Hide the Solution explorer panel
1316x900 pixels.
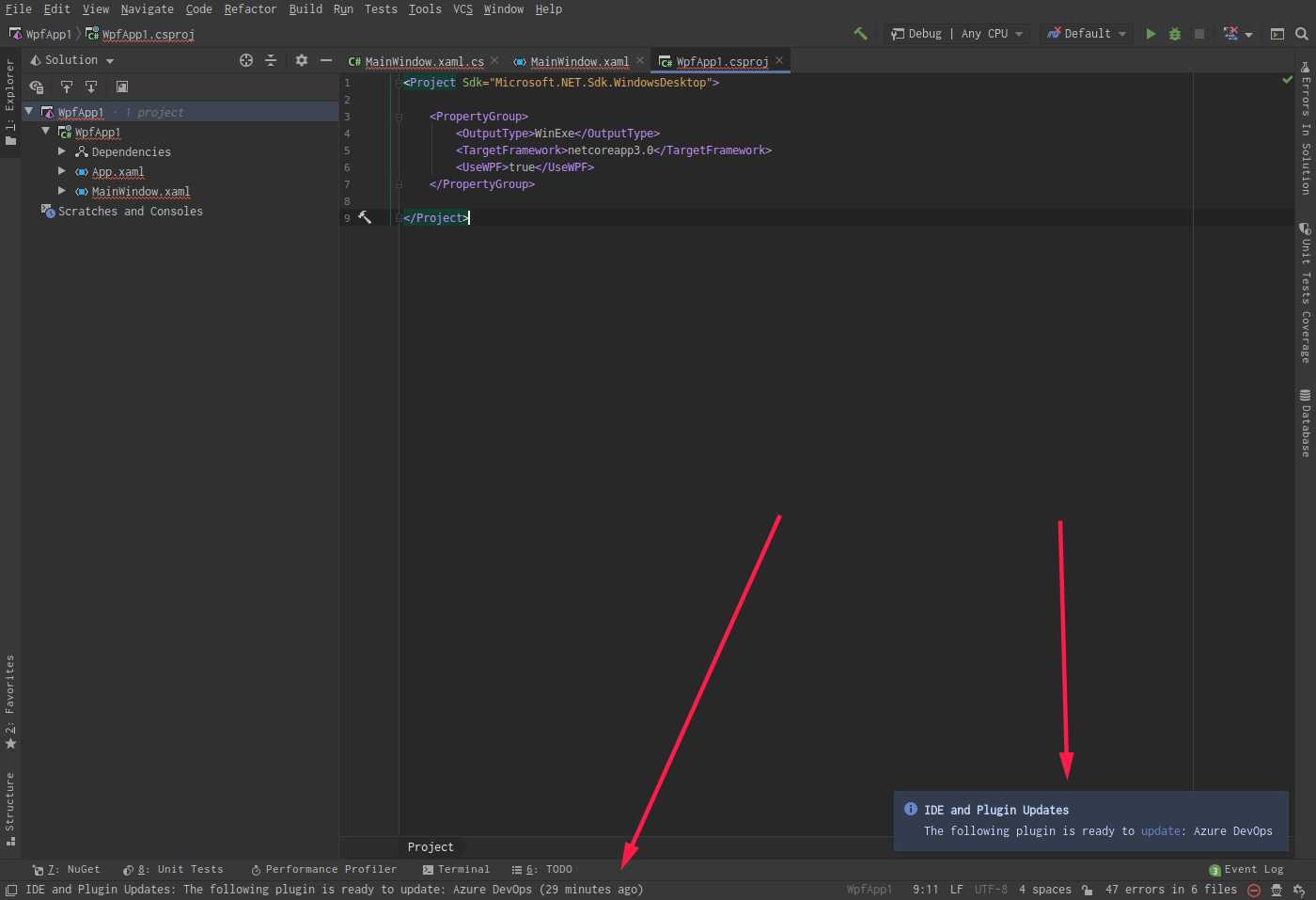pos(326,60)
